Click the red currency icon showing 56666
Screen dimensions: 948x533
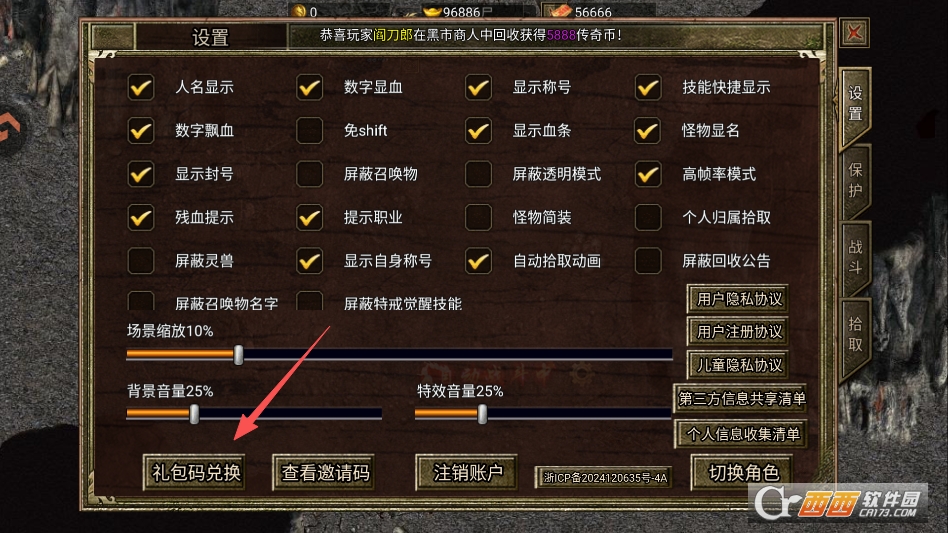[x=559, y=11]
